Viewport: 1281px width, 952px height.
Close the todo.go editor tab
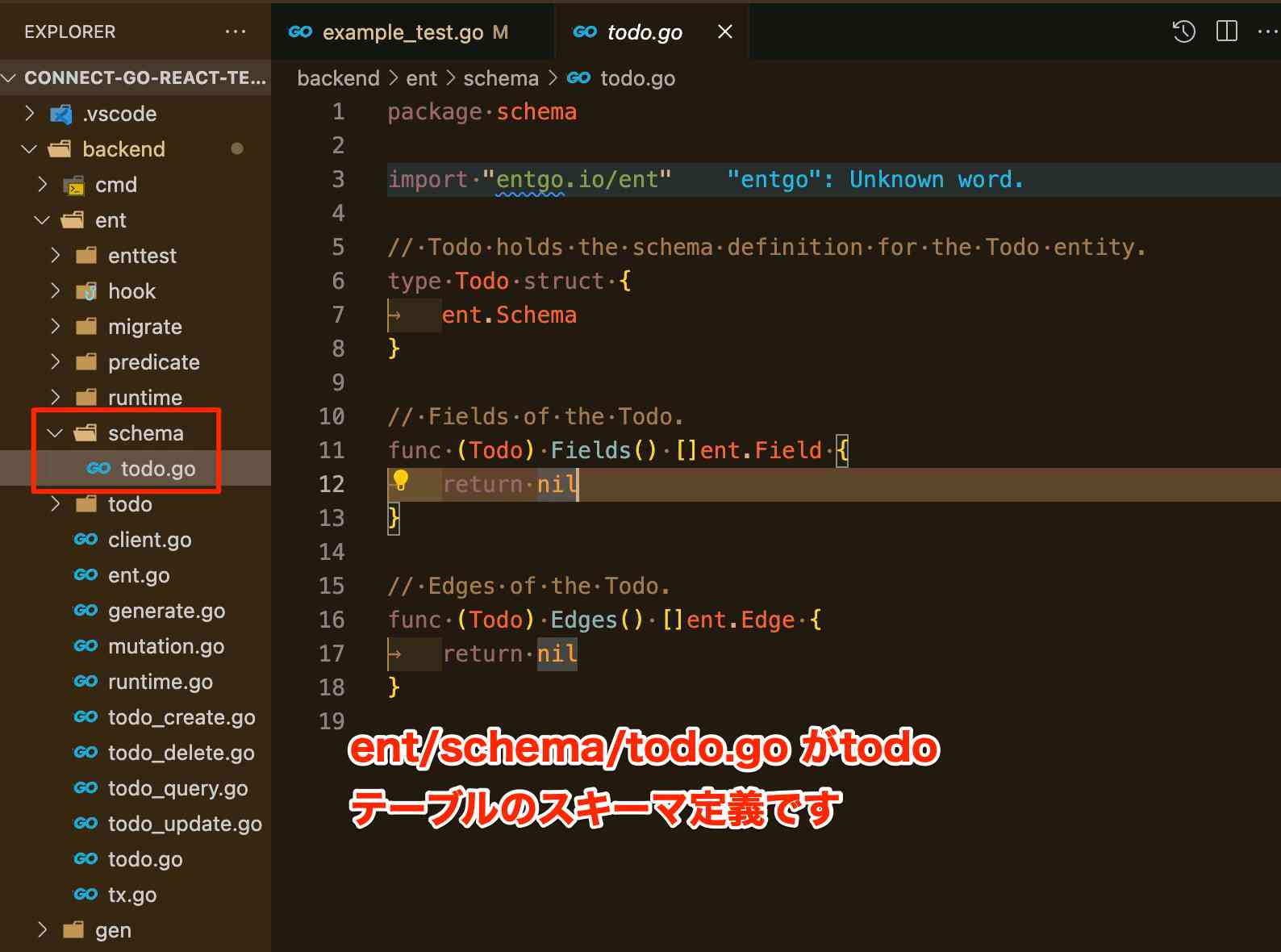725,31
